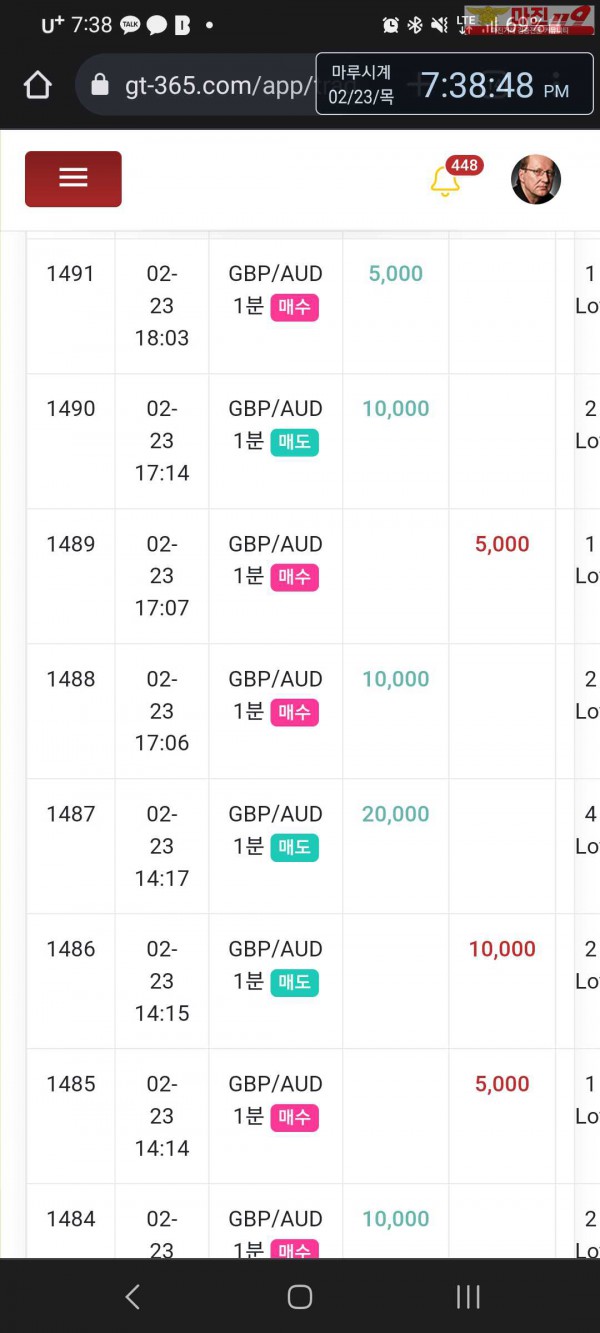Tap the Android back navigation button
Viewport: 600px width, 1333px height.
coord(132,1297)
